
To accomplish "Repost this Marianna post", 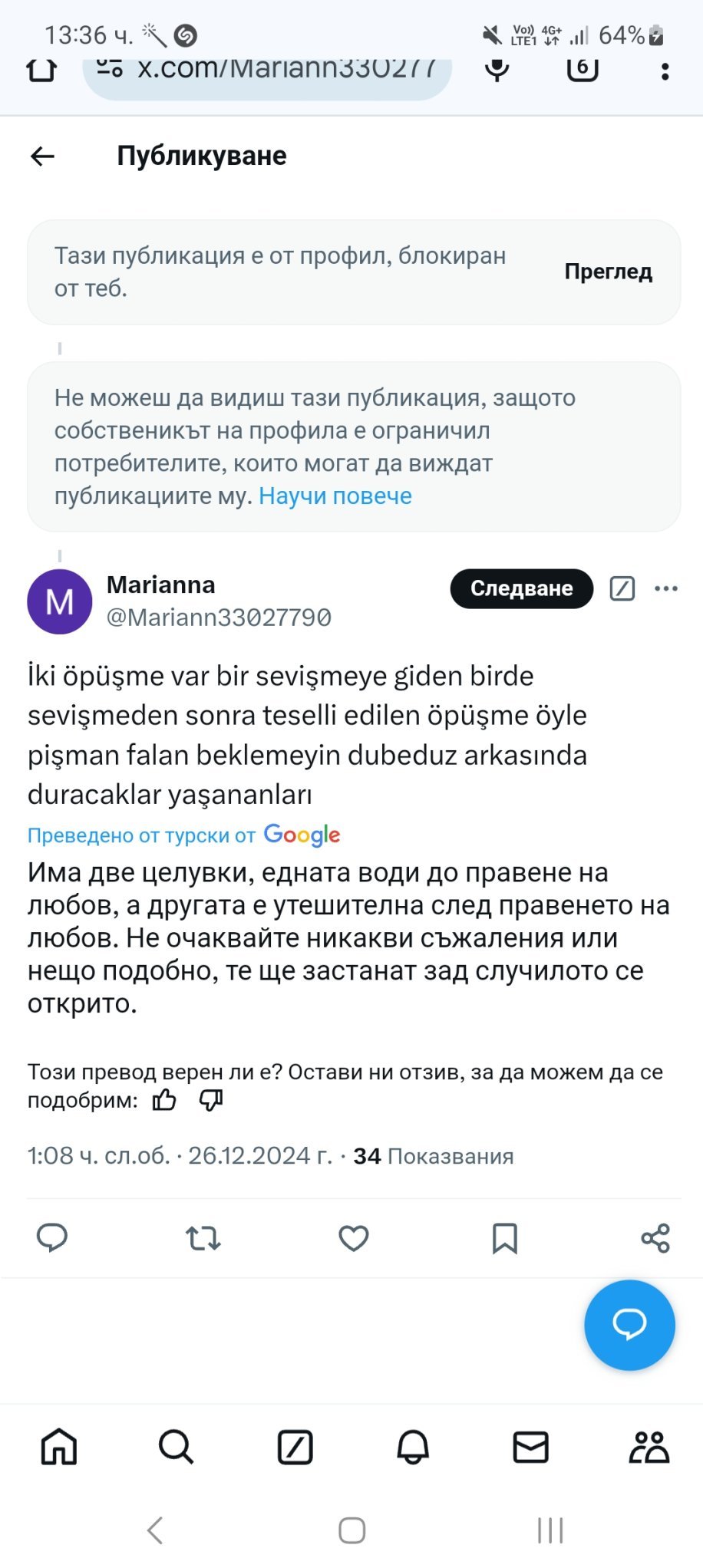I will (203, 1237).
